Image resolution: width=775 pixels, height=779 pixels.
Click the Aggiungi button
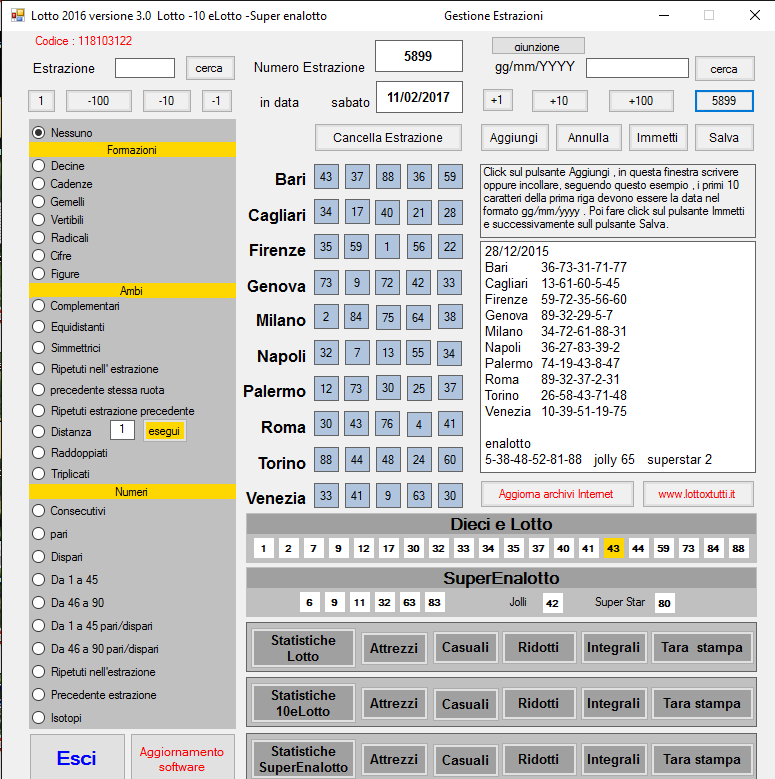pos(515,137)
